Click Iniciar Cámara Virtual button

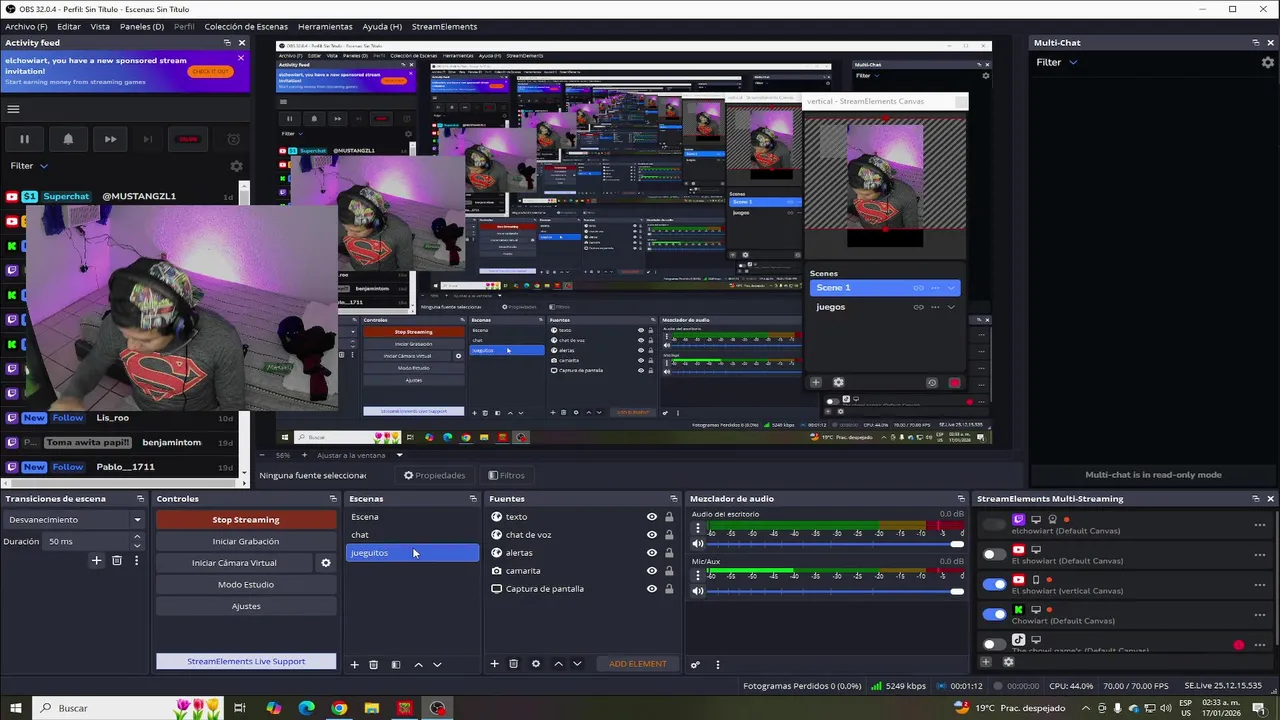[234, 563]
